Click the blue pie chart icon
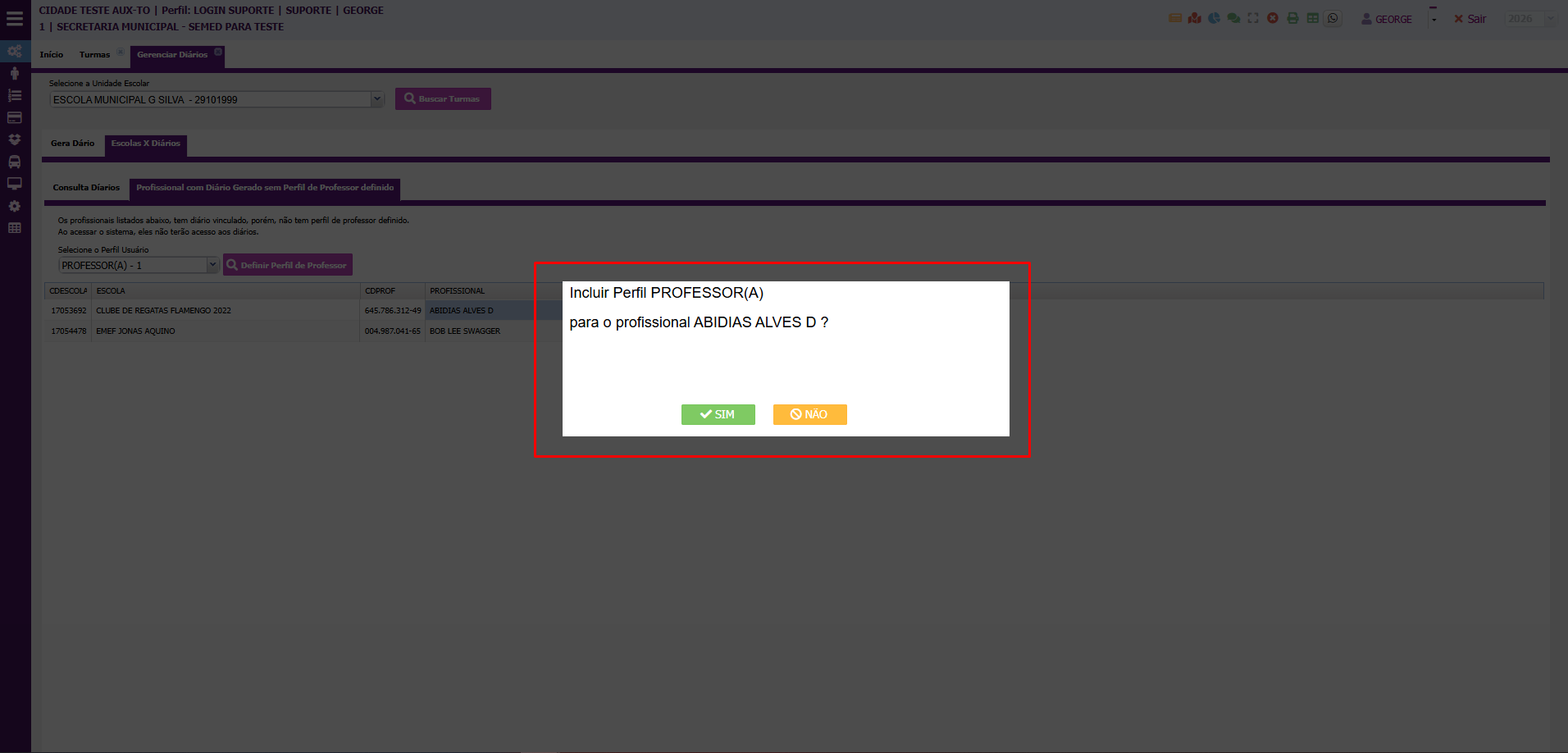Image resolution: width=1568 pixels, height=753 pixels. click(1214, 18)
